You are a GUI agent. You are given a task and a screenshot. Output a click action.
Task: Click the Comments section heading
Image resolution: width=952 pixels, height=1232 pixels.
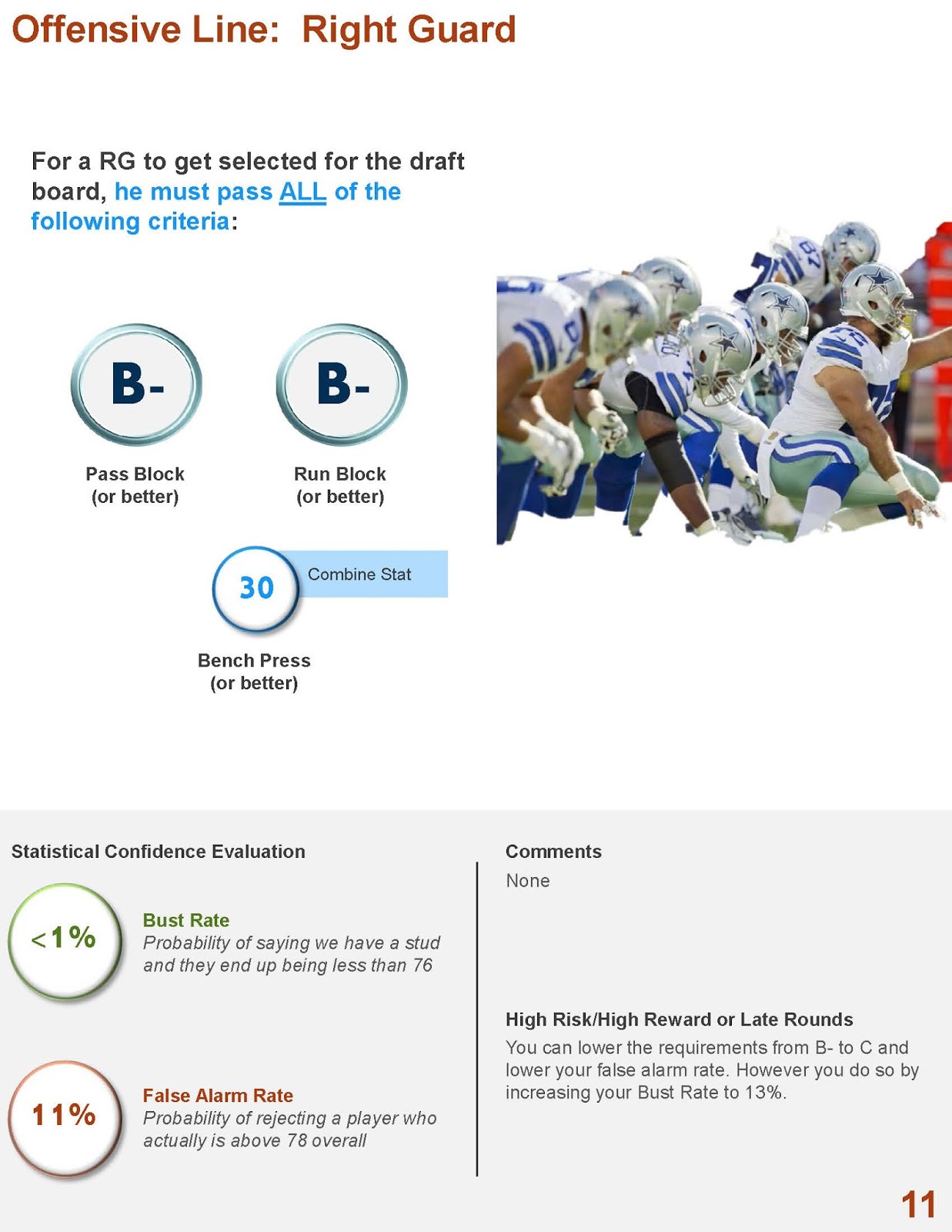(553, 852)
